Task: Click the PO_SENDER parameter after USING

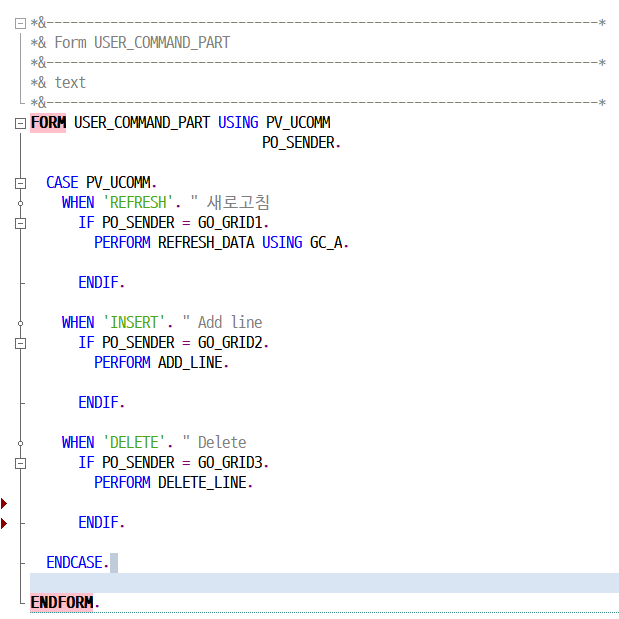Action: [298, 143]
